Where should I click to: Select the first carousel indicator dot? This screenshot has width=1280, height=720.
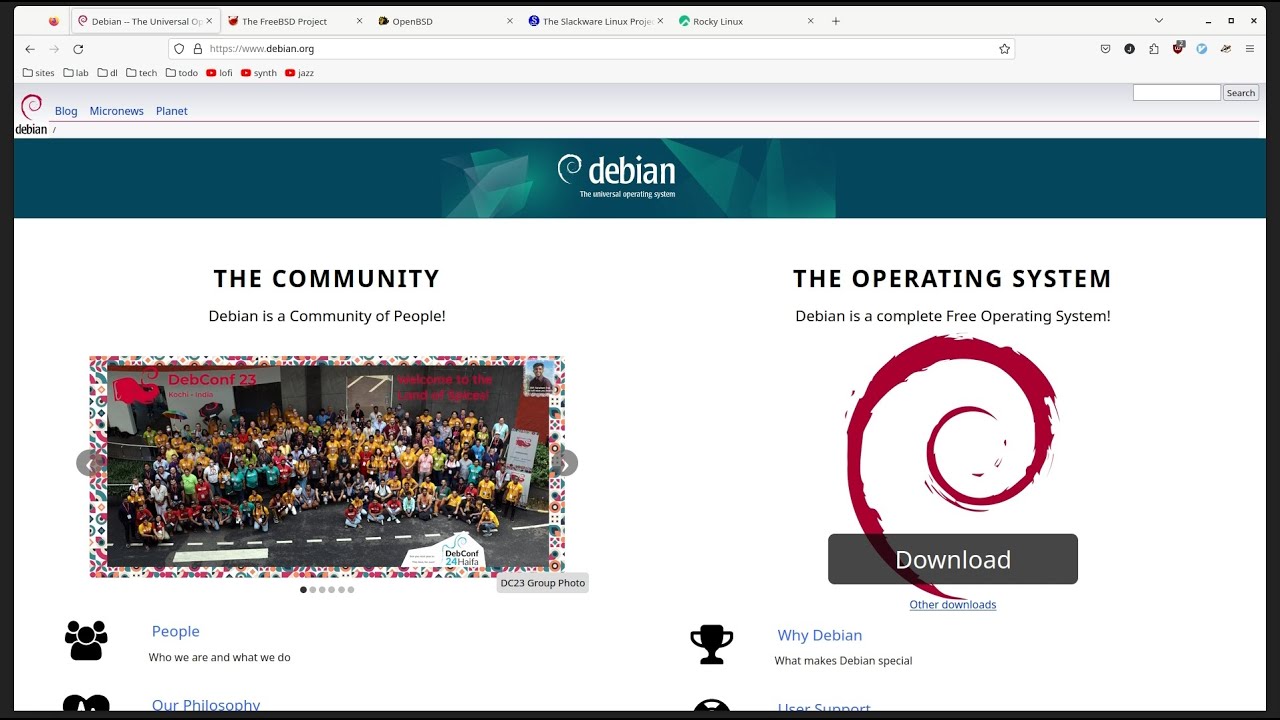tap(303, 590)
